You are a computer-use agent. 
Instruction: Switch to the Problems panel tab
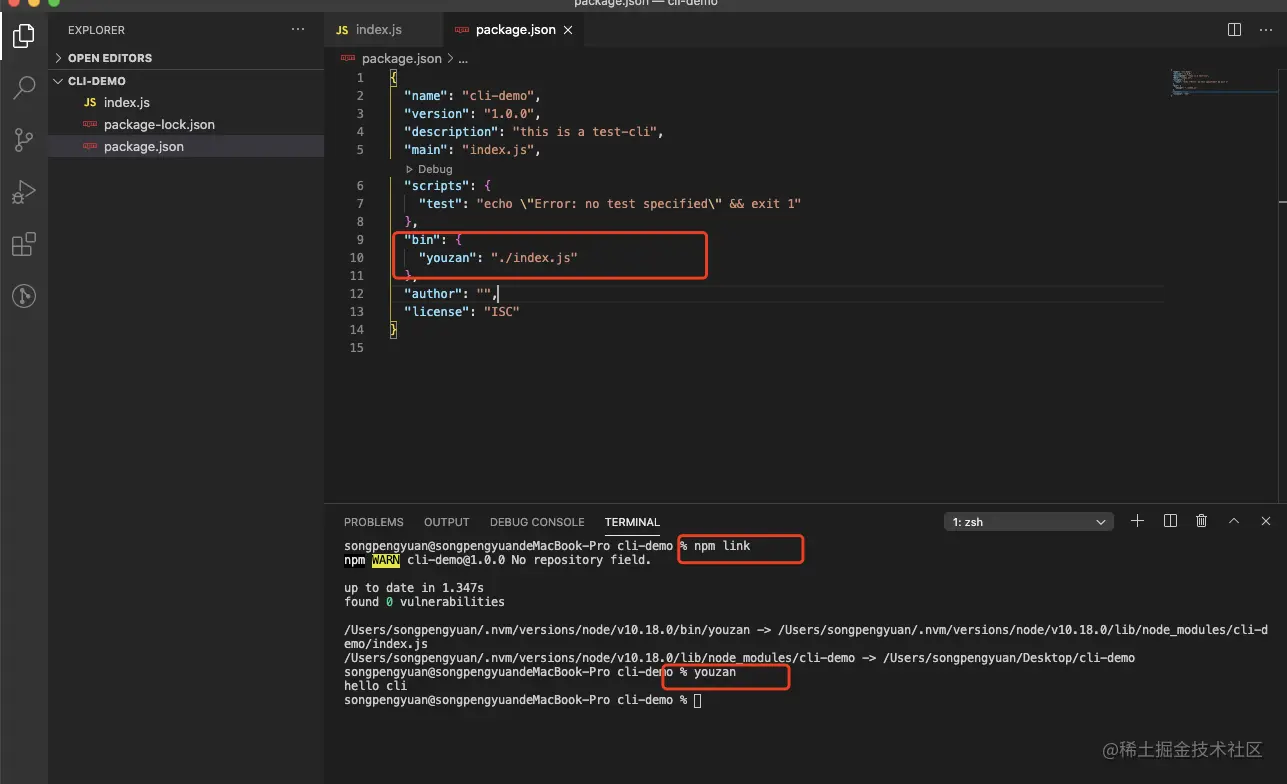pos(374,522)
